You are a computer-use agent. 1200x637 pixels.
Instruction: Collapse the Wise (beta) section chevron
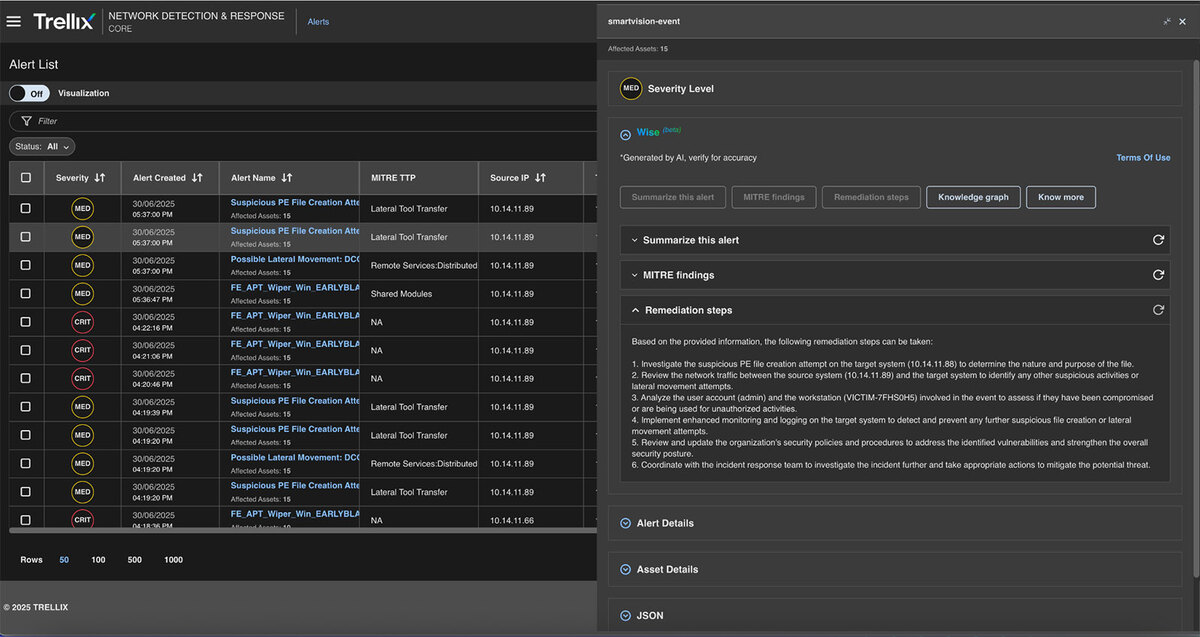[625, 134]
